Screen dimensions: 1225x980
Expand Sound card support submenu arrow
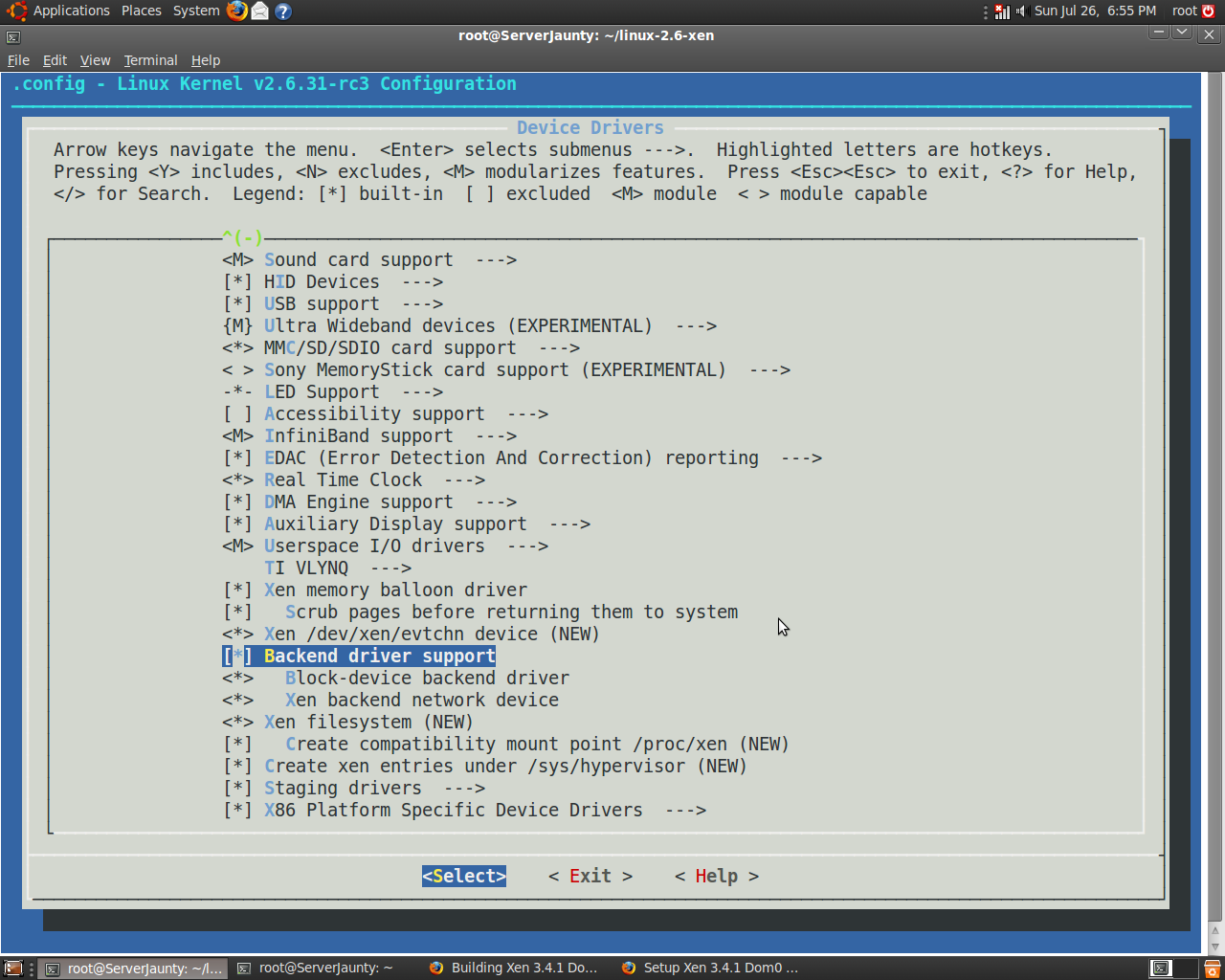pos(496,260)
